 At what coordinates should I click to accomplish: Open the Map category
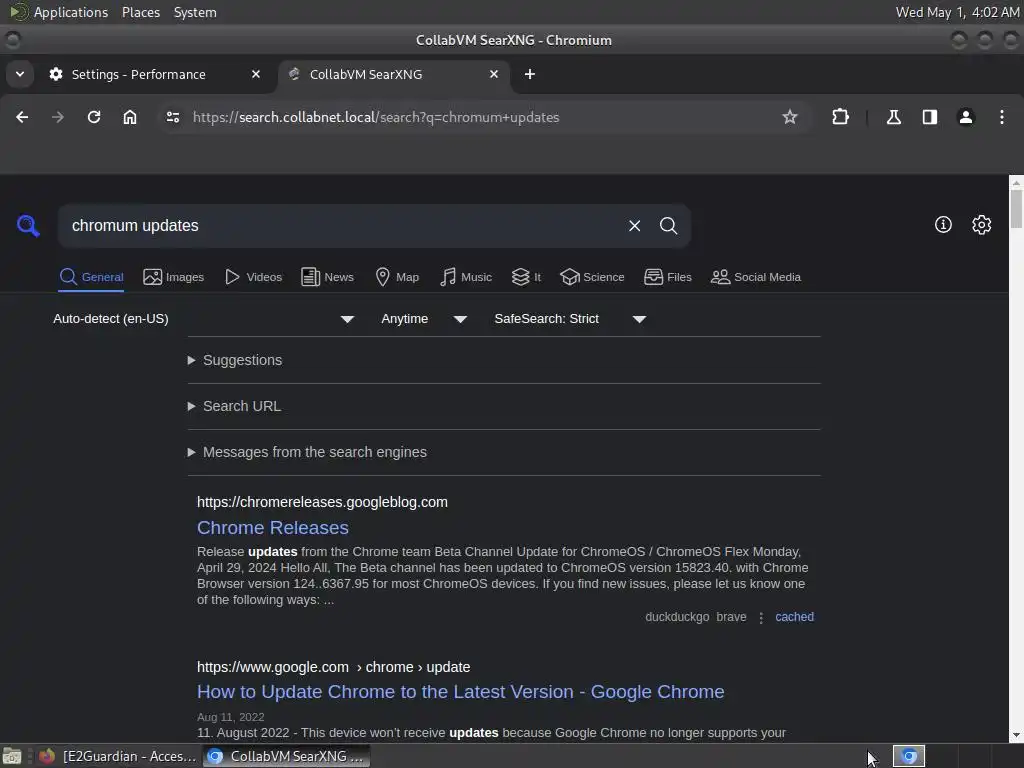(397, 277)
